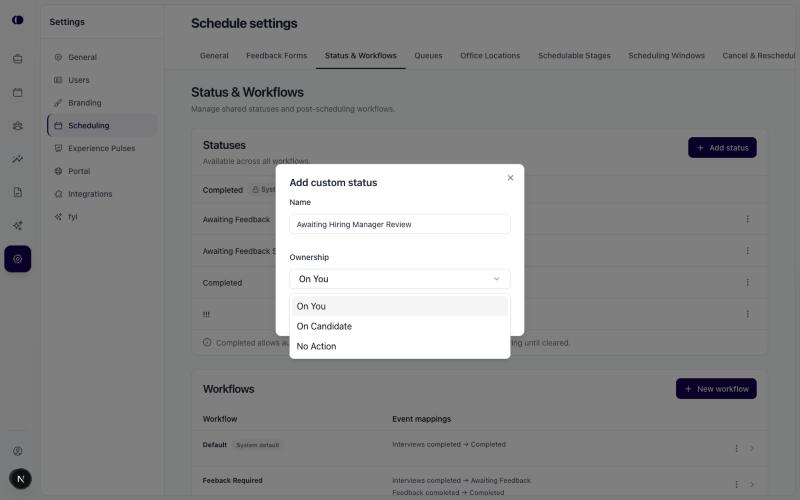Select the Status & Workflows tab
Image resolution: width=800 pixels, height=500 pixels.
pyautogui.click(x=361, y=56)
